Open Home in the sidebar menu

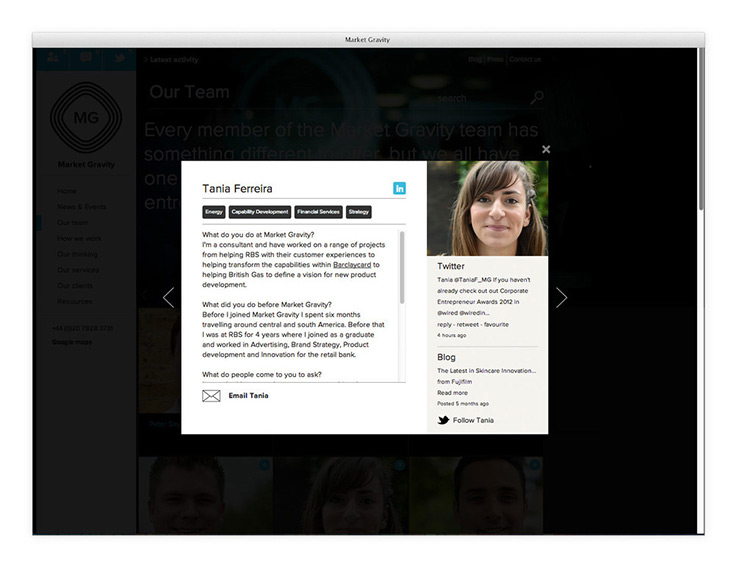[67, 191]
